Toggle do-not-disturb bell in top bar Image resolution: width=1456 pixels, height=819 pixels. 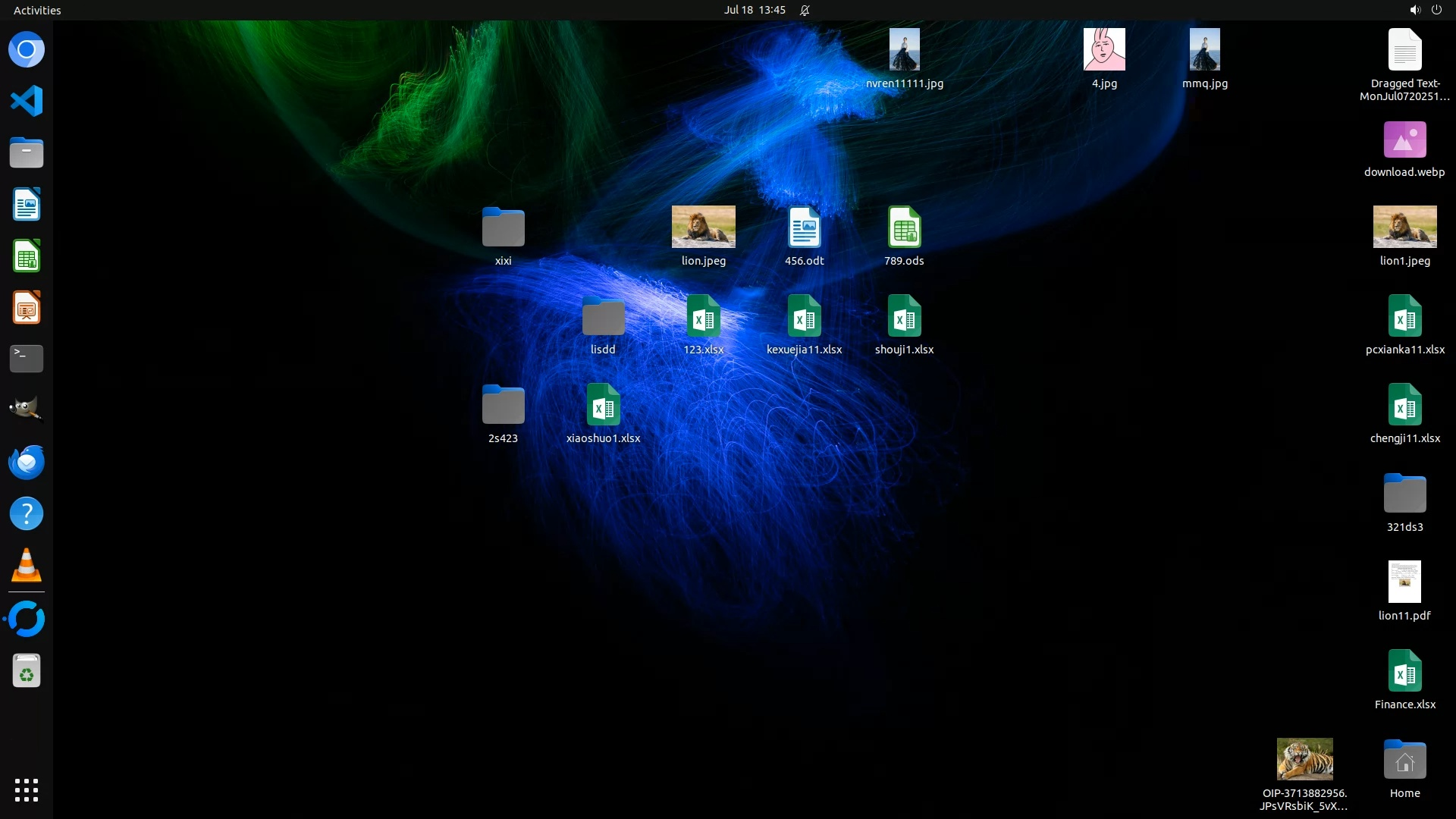(805, 10)
